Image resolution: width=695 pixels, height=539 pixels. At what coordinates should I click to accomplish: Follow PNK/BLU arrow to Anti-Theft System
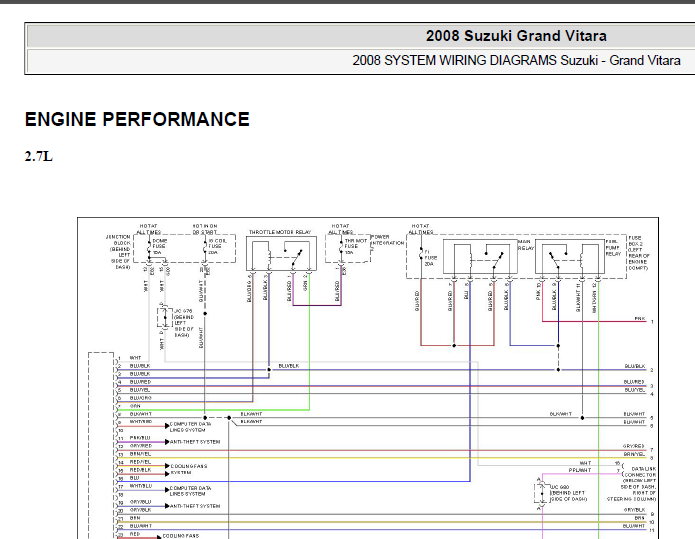click(194, 441)
